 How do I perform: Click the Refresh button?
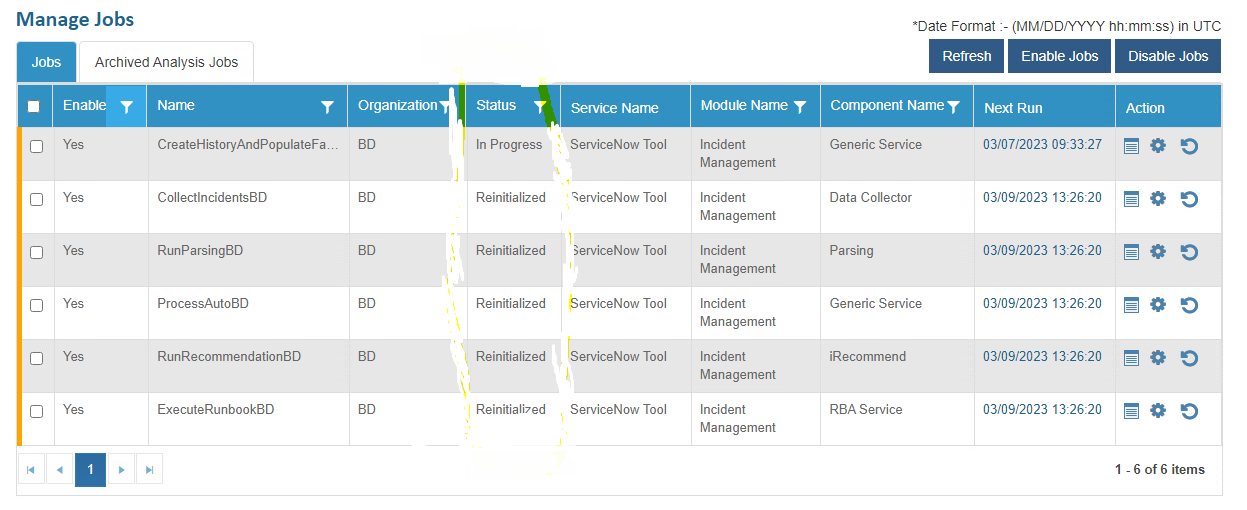coord(966,56)
